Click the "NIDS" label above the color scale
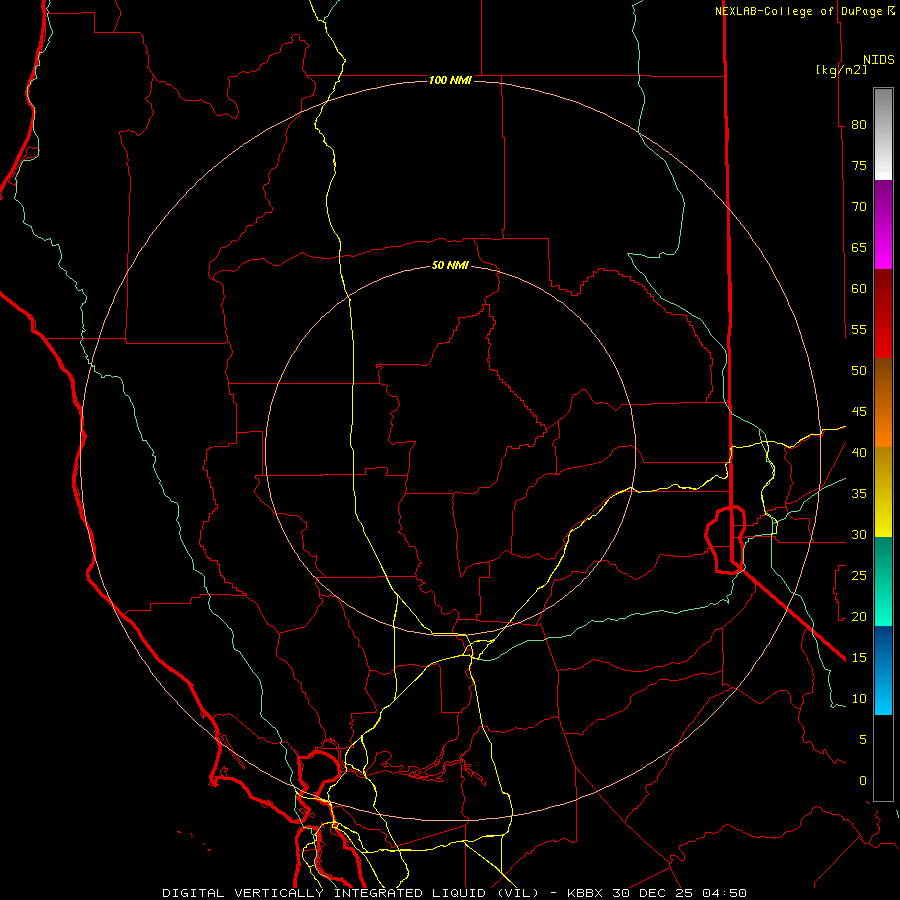 [x=879, y=60]
